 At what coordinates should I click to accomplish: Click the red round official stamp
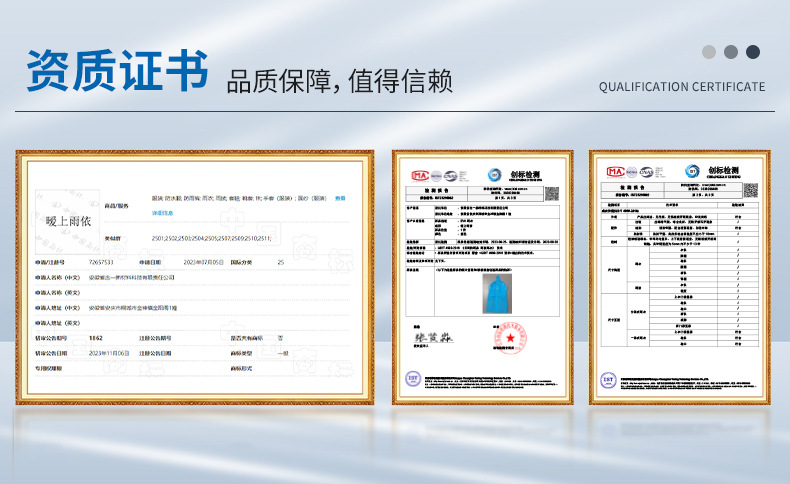509,337
